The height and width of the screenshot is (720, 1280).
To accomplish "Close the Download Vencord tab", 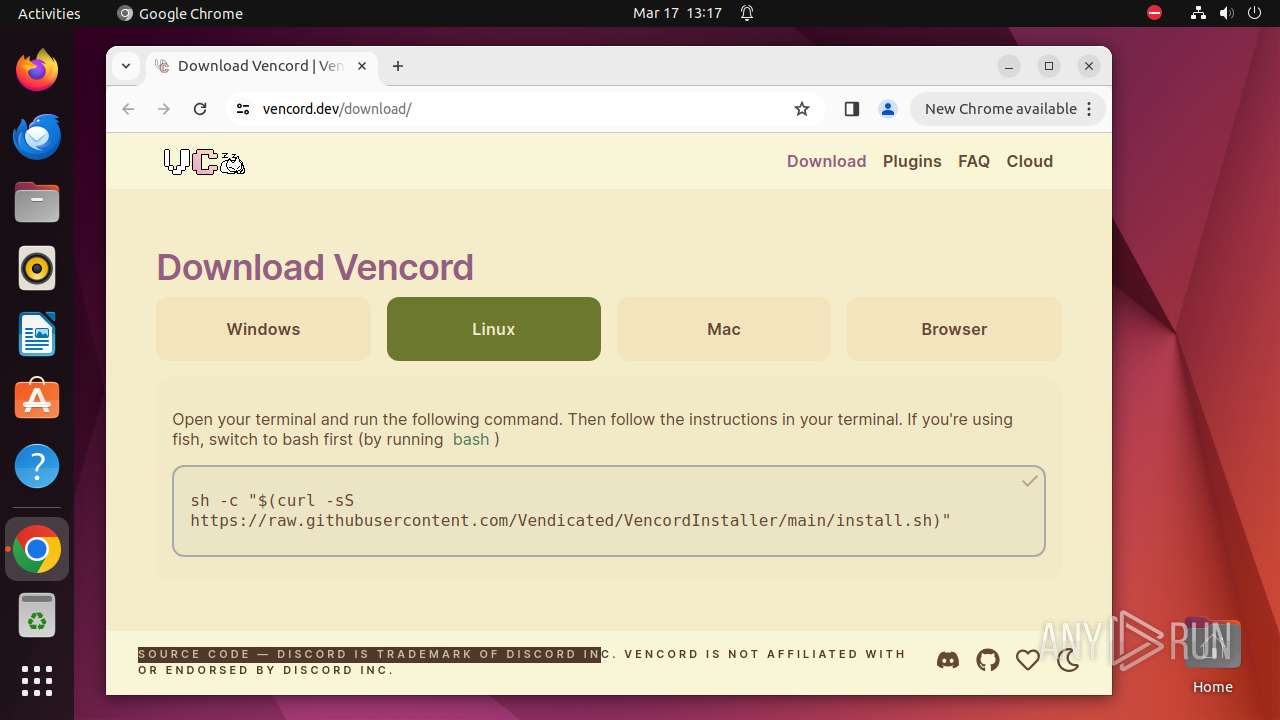I will tap(362, 66).
